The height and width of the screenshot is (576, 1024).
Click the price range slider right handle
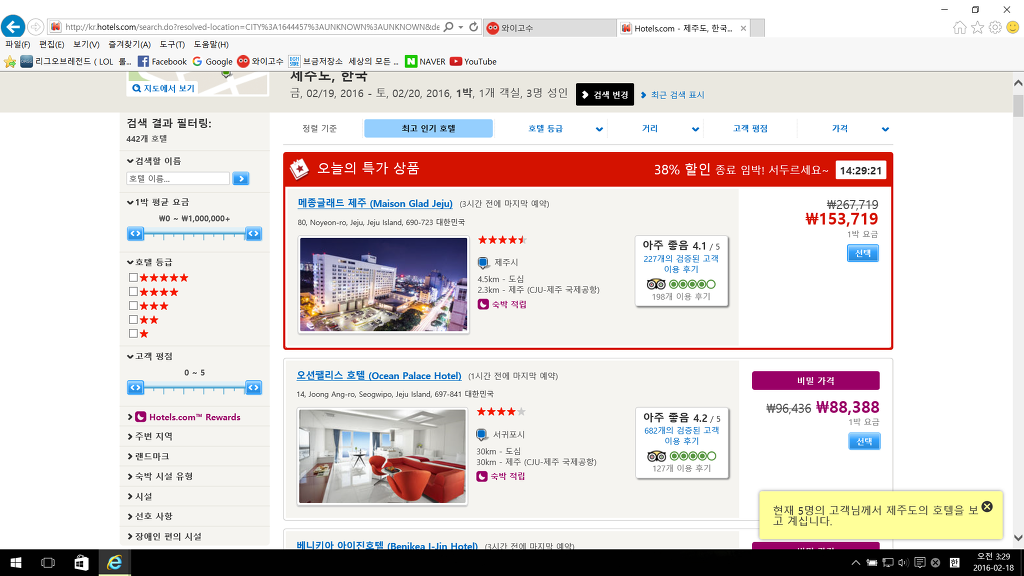click(253, 233)
